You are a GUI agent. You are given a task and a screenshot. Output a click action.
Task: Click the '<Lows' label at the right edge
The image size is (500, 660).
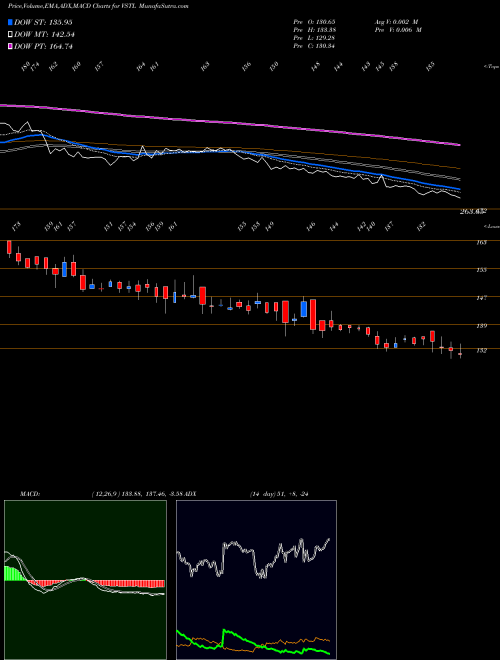(x=491, y=226)
